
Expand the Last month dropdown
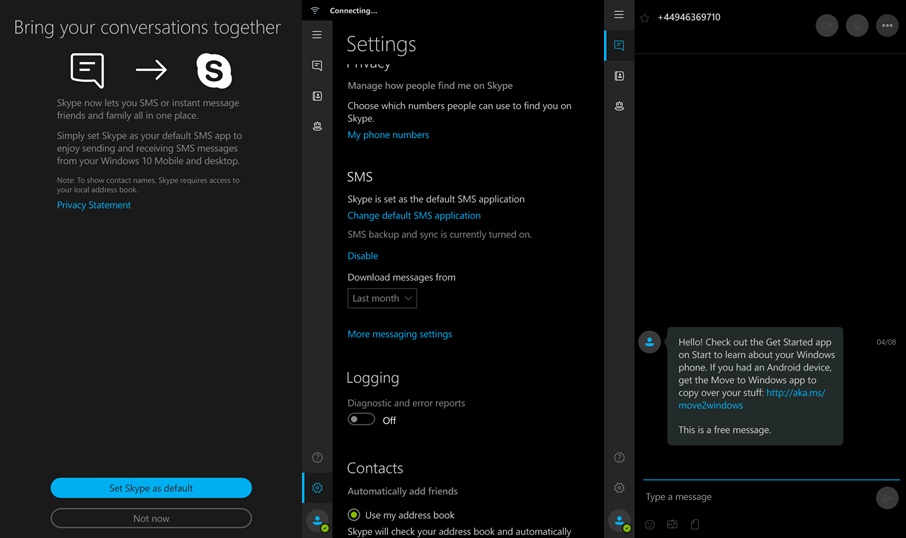(x=382, y=298)
